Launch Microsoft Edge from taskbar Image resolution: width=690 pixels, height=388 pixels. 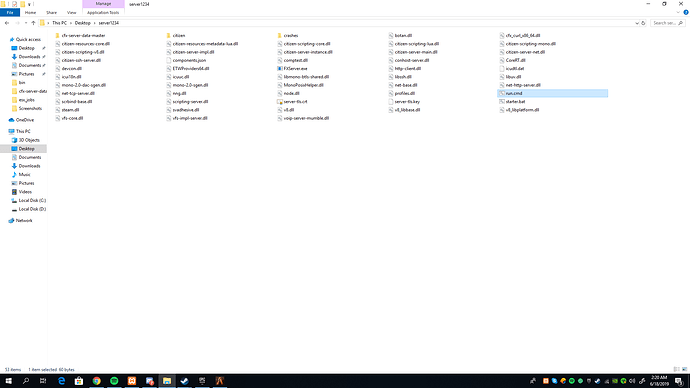[x=61, y=381]
